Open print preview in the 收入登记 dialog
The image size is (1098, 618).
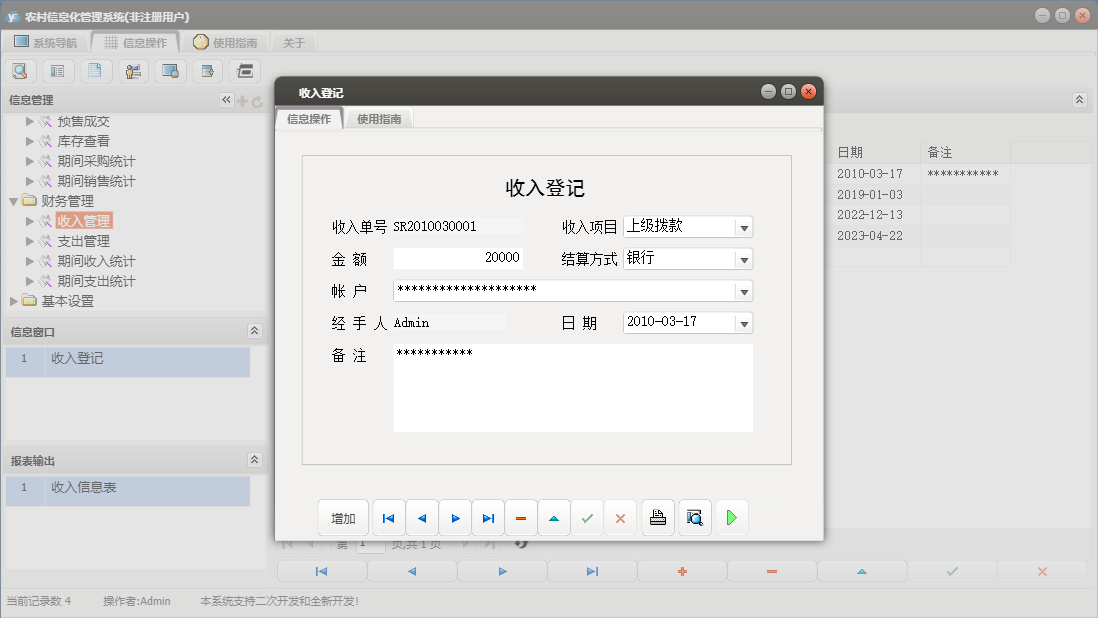coord(696,517)
